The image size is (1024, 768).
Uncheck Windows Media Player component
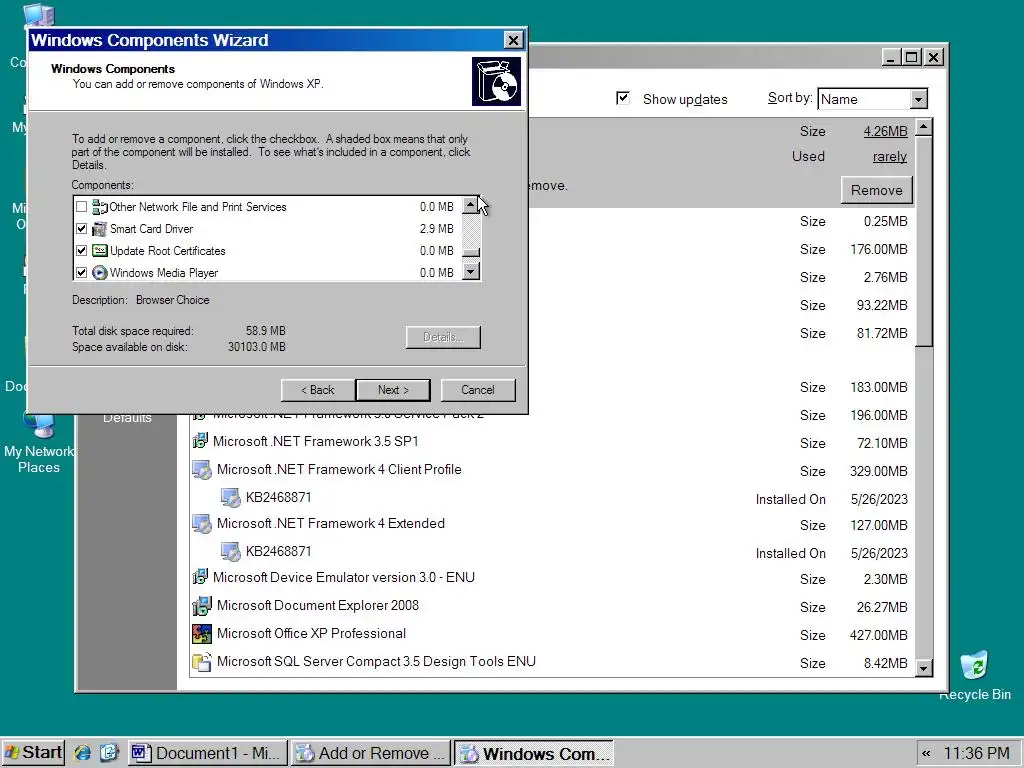click(82, 273)
